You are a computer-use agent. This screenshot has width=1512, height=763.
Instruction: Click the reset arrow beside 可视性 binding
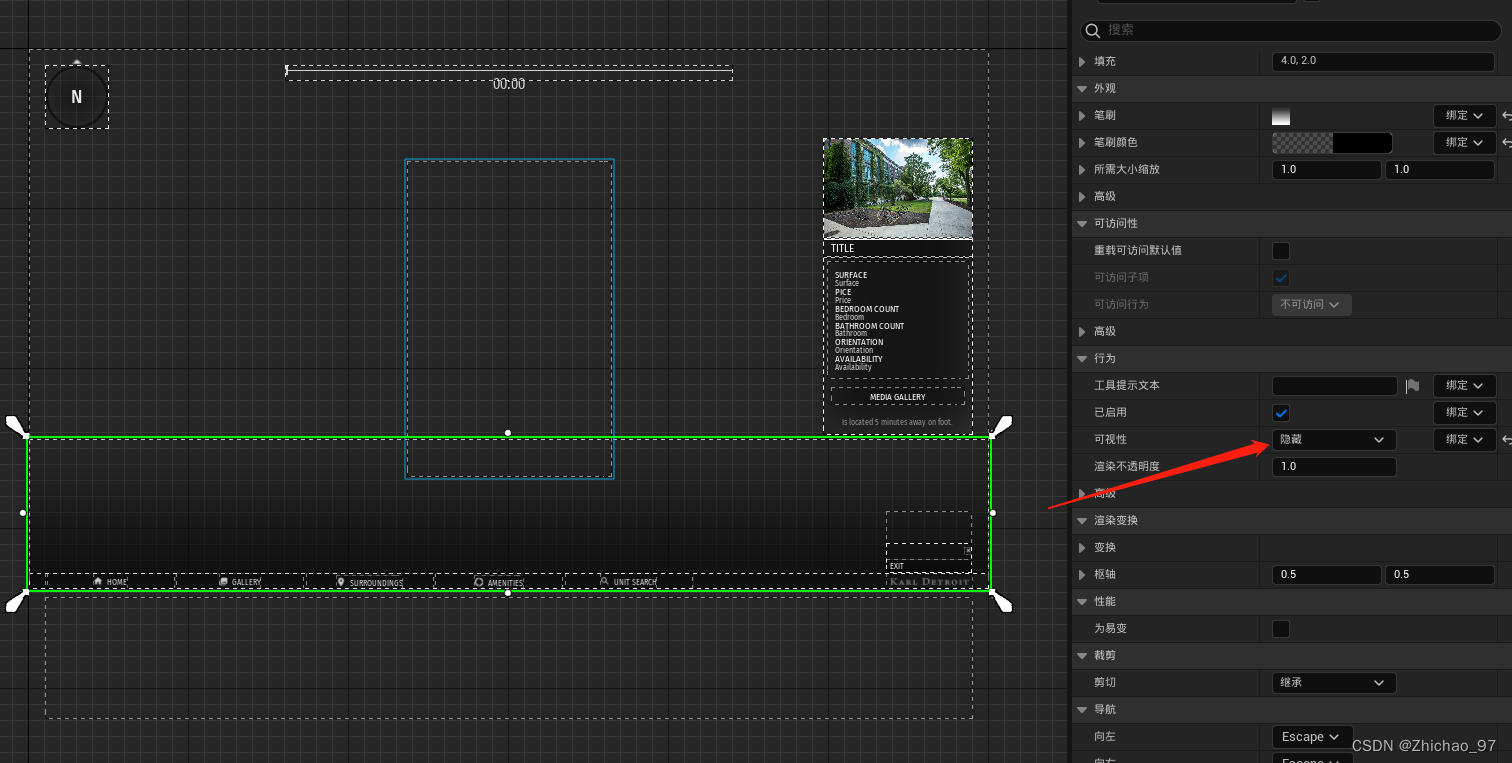(x=1506, y=439)
